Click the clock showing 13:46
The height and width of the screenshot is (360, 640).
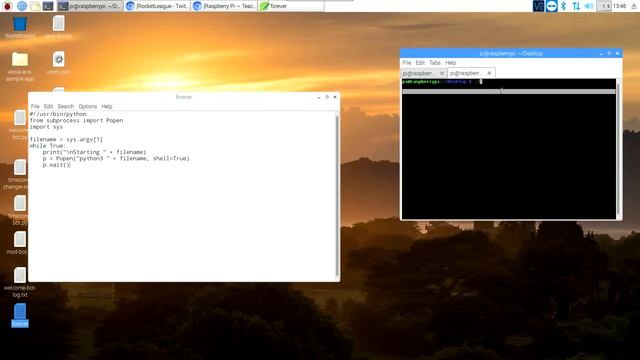[620, 6]
